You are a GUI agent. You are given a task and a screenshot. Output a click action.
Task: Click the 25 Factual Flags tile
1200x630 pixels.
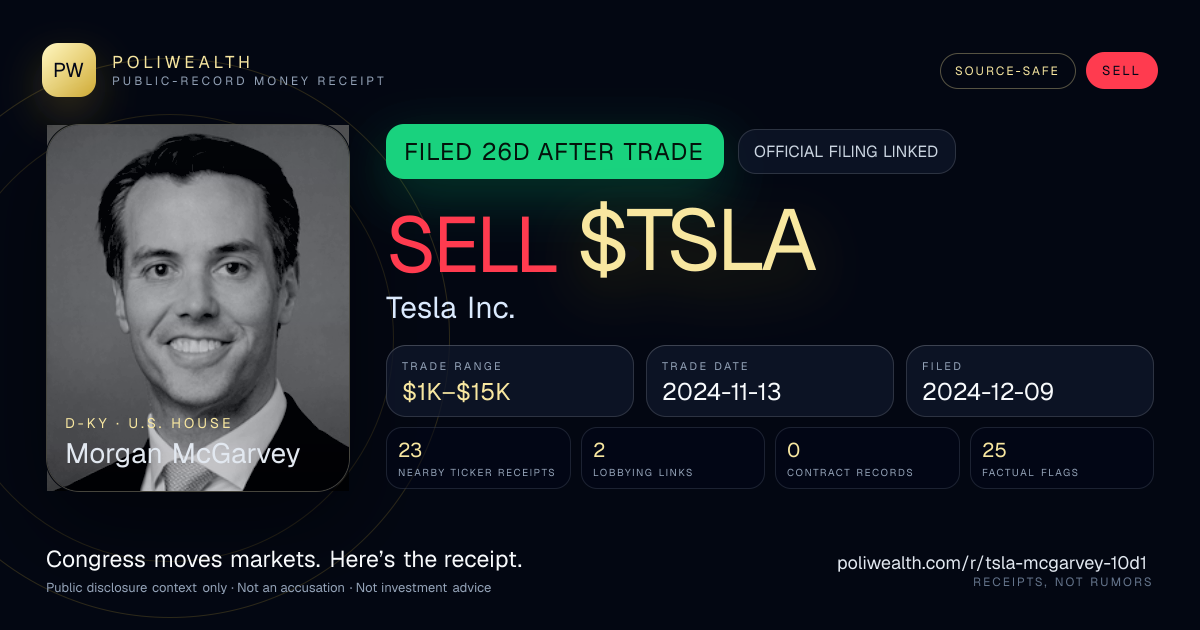point(1062,458)
